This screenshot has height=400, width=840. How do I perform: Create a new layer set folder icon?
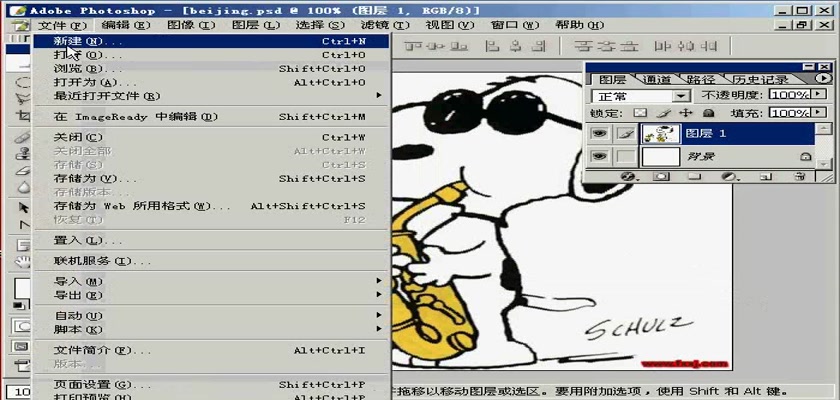(x=695, y=176)
